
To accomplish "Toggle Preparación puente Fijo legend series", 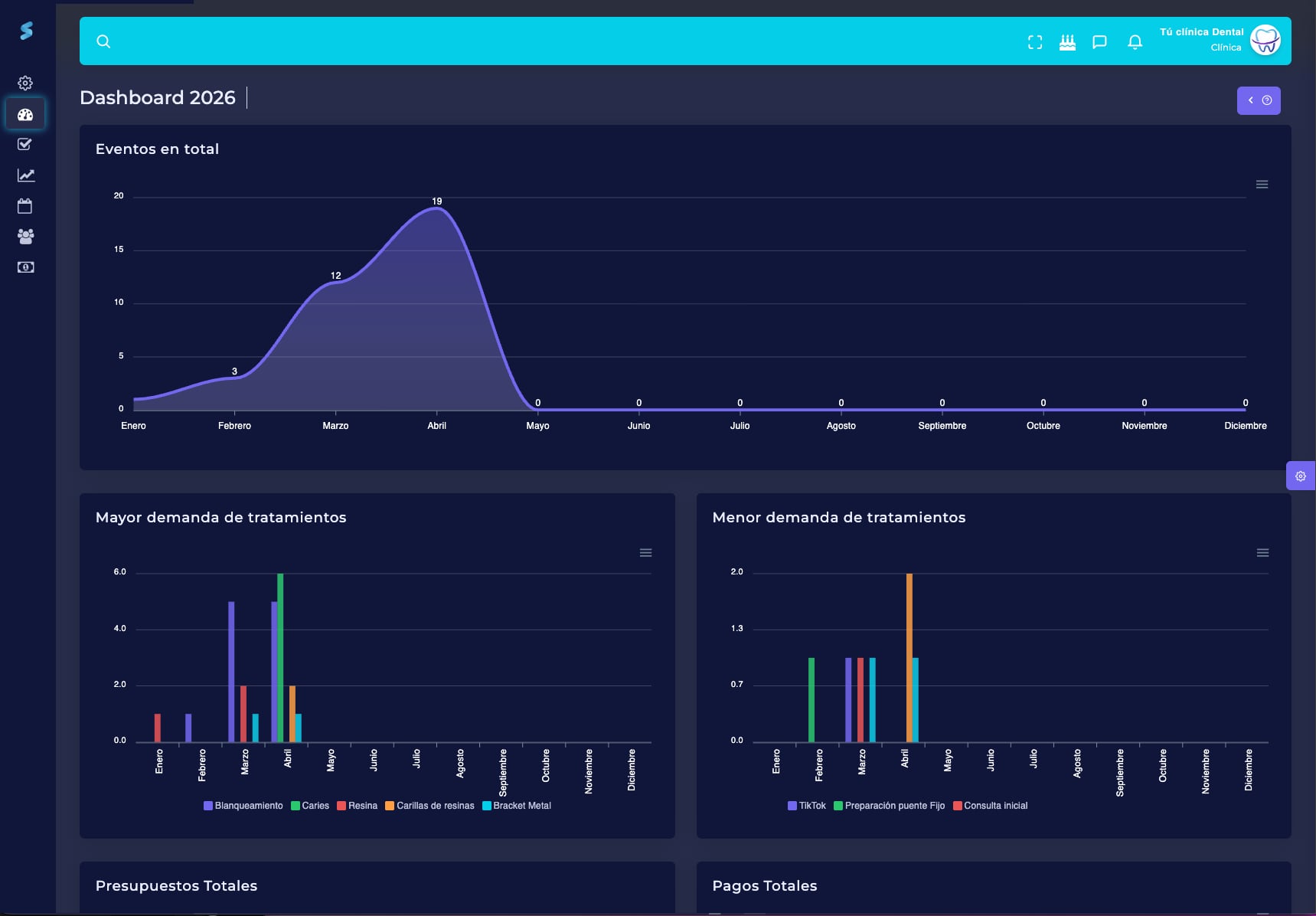I will 890,806.
